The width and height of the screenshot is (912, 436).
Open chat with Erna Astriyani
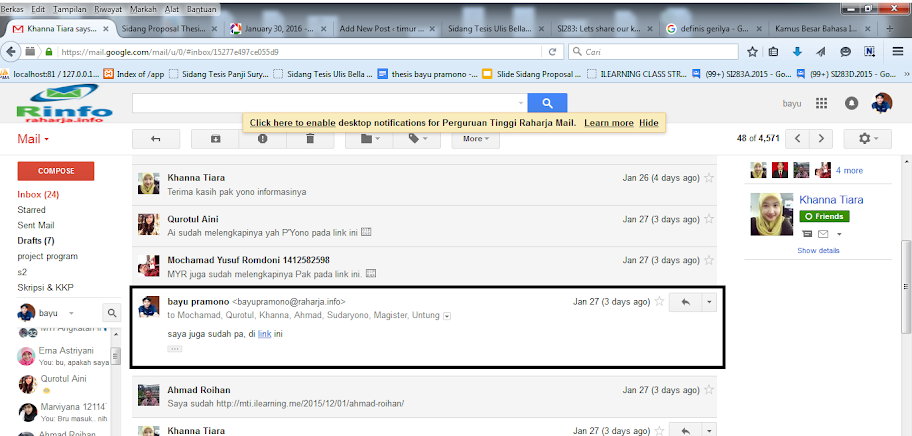pyautogui.click(x=64, y=356)
